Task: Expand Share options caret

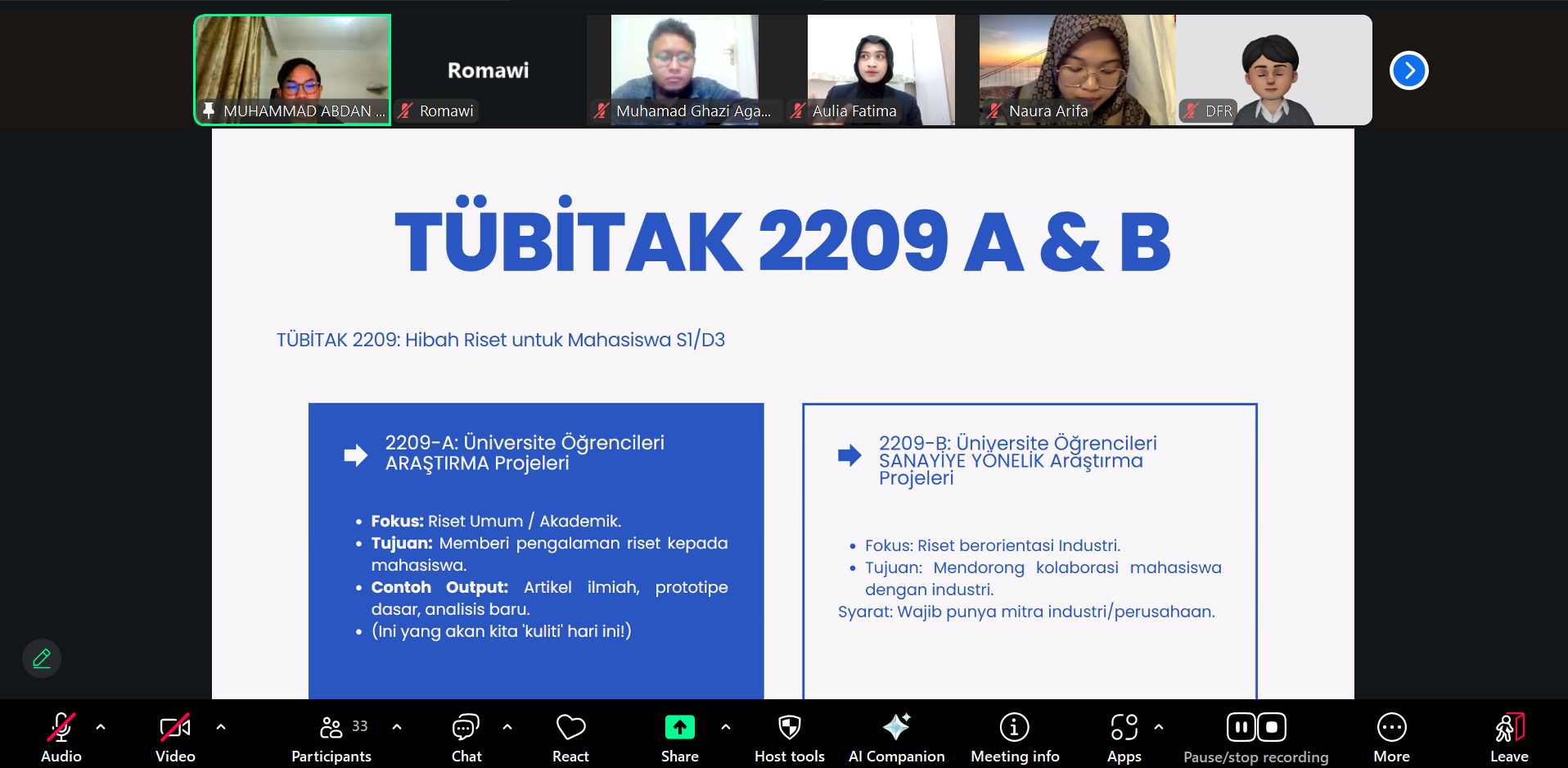Action: (726, 726)
